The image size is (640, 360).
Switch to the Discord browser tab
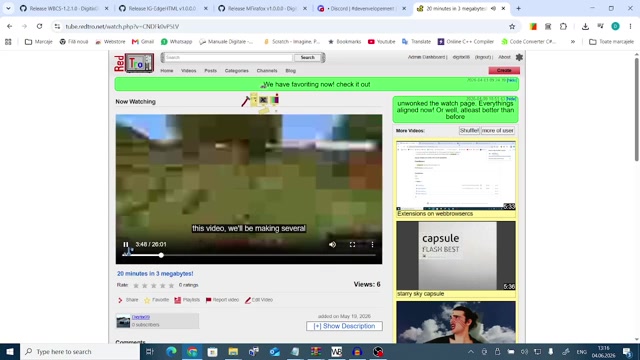click(362, 8)
